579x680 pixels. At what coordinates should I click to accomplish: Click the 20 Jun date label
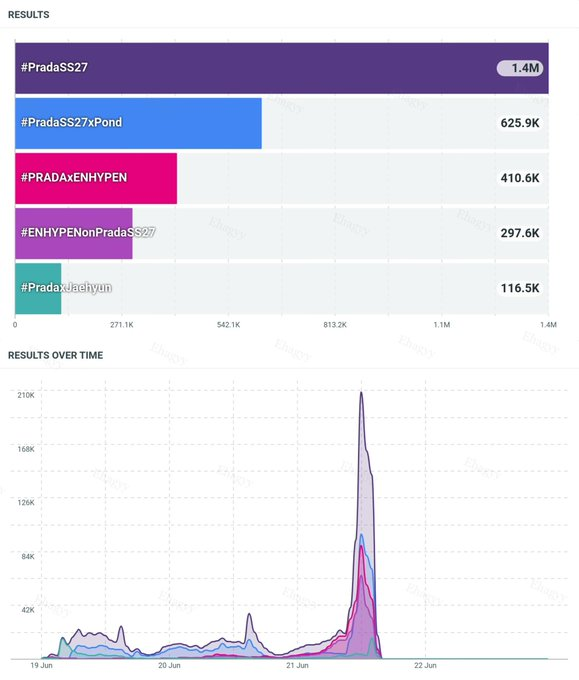(170, 665)
